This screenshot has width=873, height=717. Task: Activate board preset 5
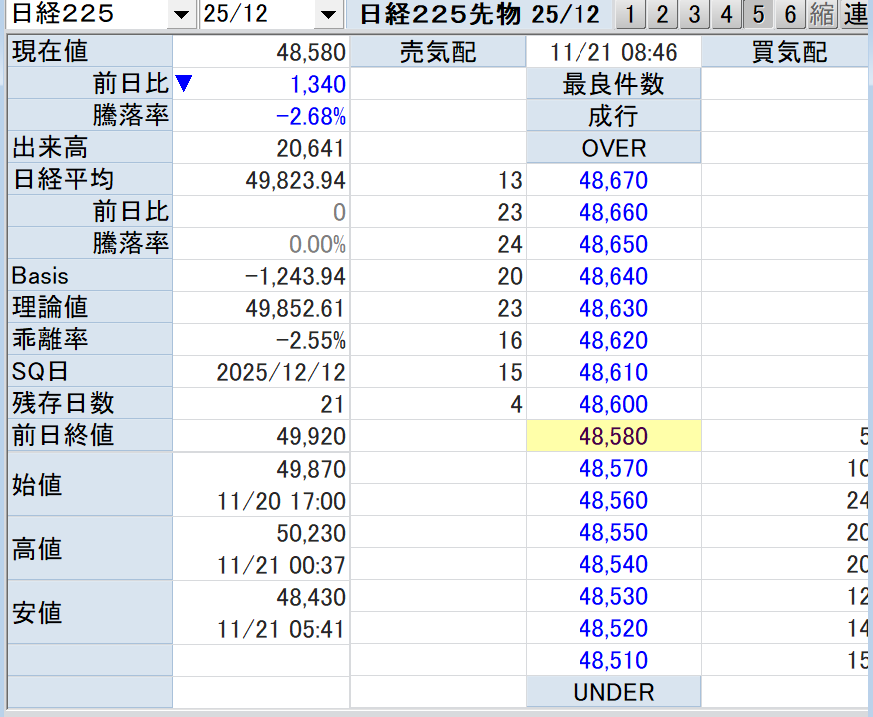click(x=758, y=15)
